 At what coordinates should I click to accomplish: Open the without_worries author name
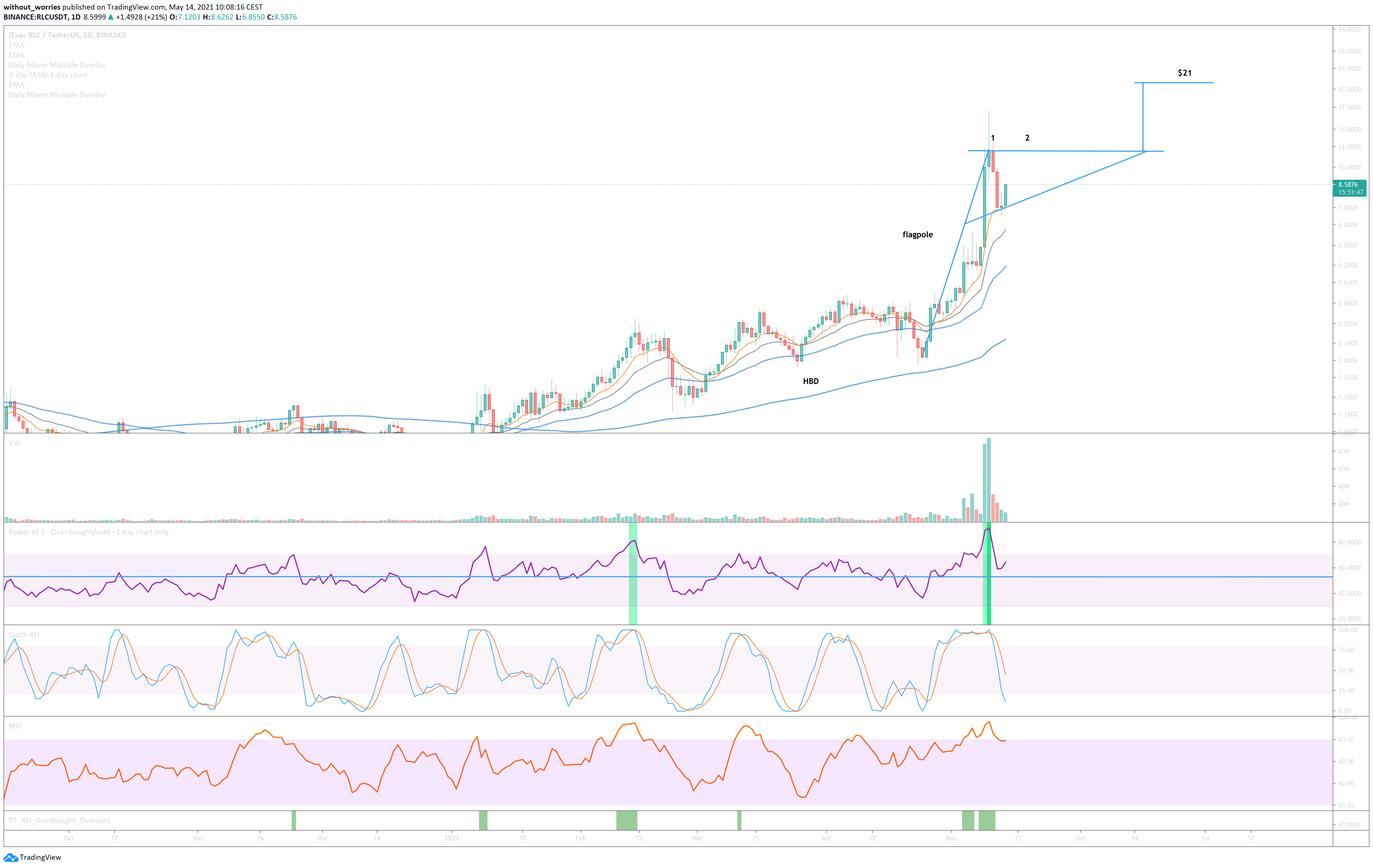32,7
